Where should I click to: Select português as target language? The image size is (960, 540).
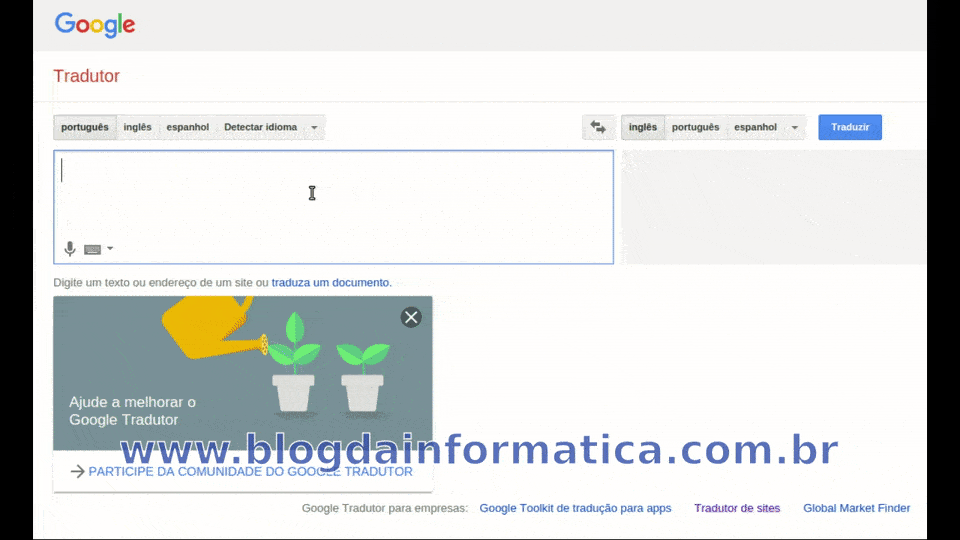point(696,127)
